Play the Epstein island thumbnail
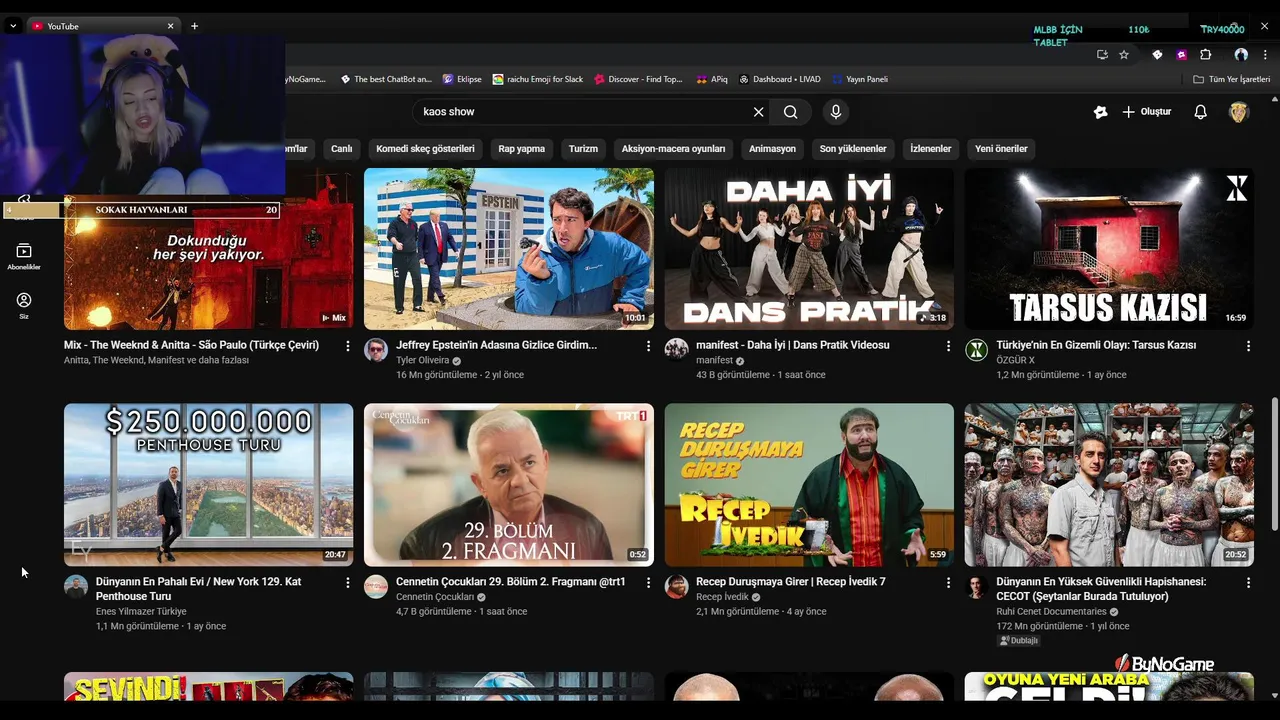Image resolution: width=1280 pixels, height=720 pixels. tap(509, 248)
